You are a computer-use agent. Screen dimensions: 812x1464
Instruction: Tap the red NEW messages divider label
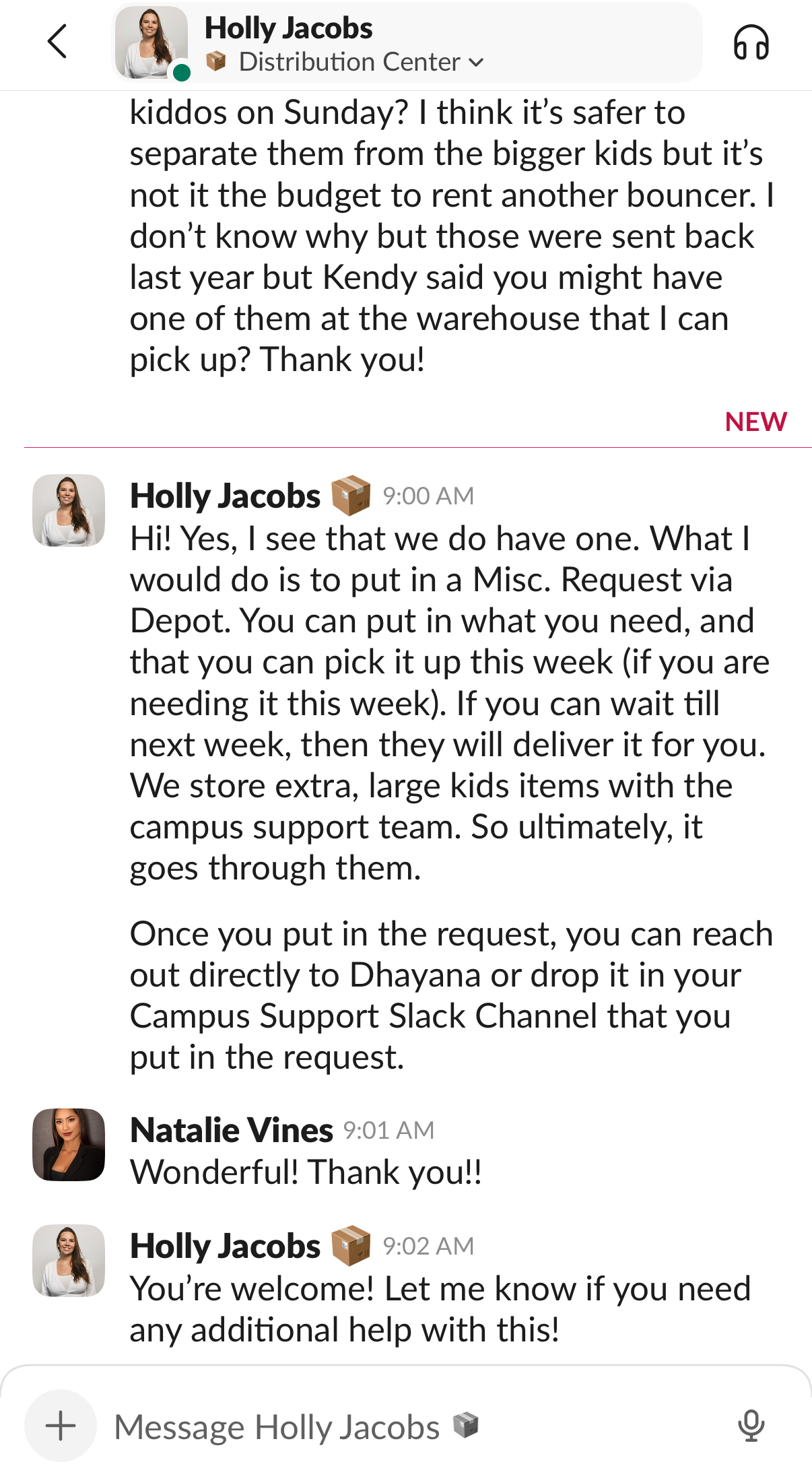[x=755, y=422]
